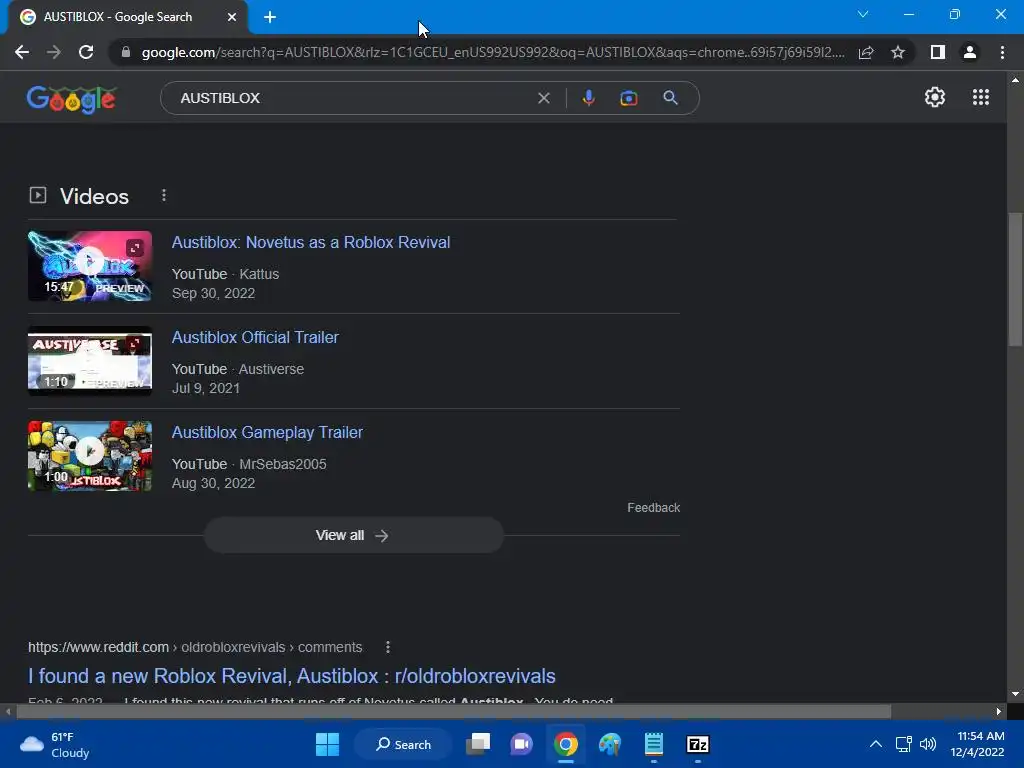1024x768 pixels.
Task: Click the vertical scrollbar thumb
Action: click(x=1015, y=280)
